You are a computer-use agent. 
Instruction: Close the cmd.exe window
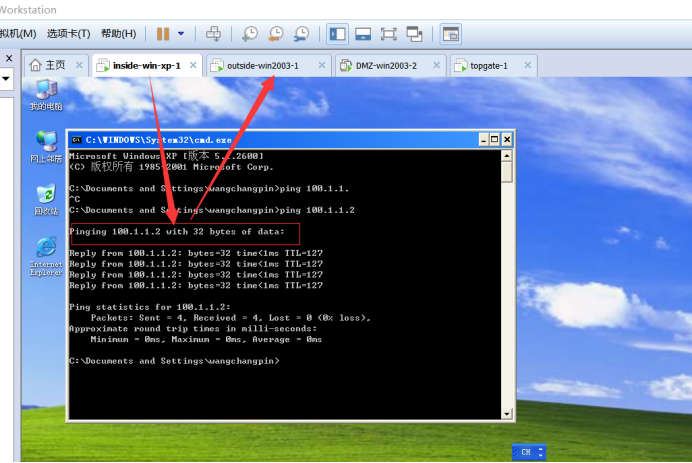click(507, 140)
